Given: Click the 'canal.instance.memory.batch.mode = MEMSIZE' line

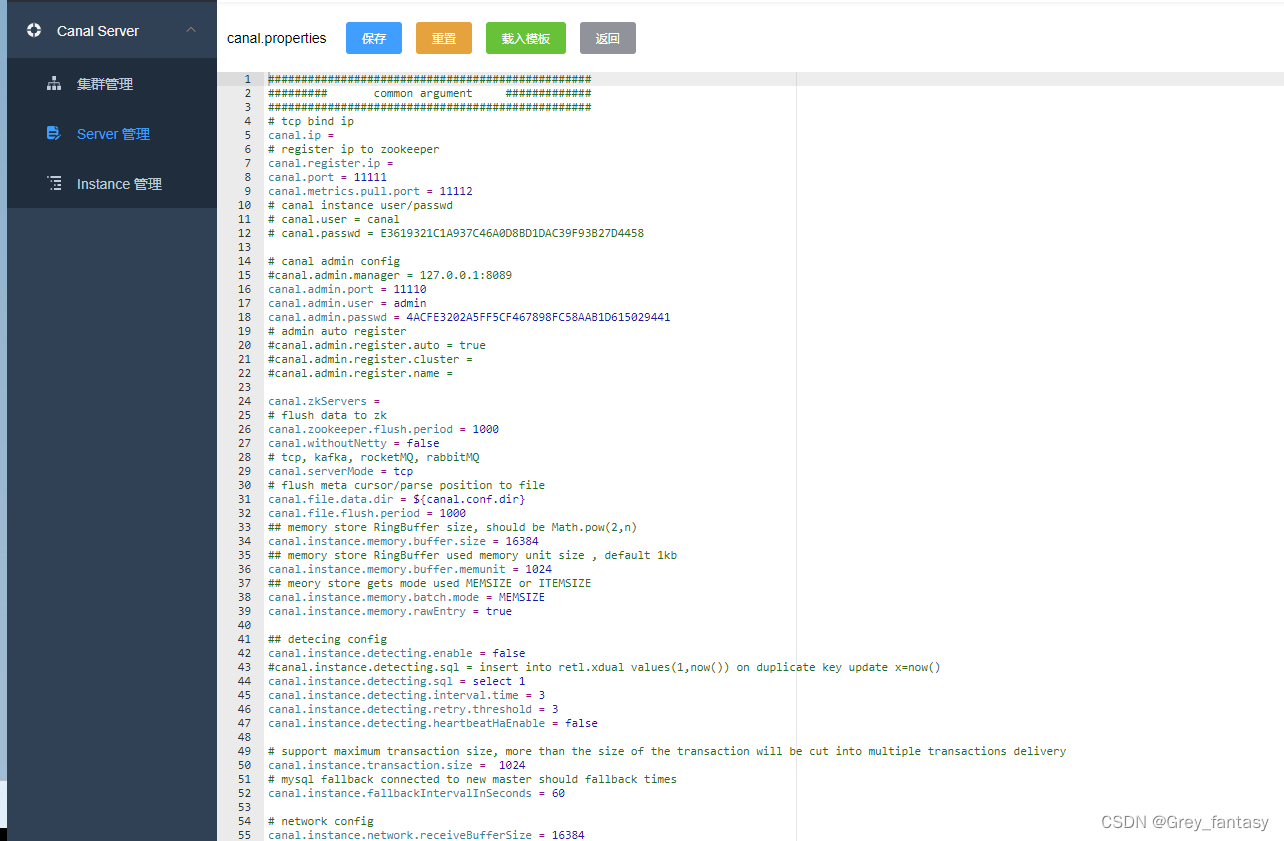Looking at the screenshot, I should 406,597.
